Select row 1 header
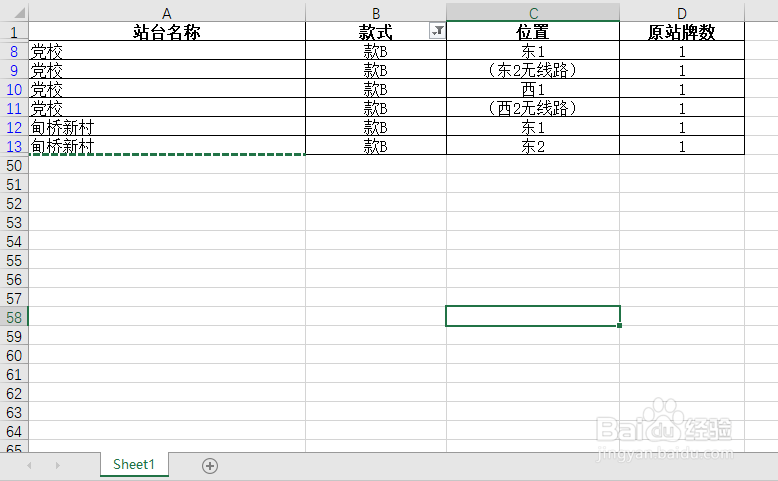This screenshot has width=778, height=481. [14, 32]
